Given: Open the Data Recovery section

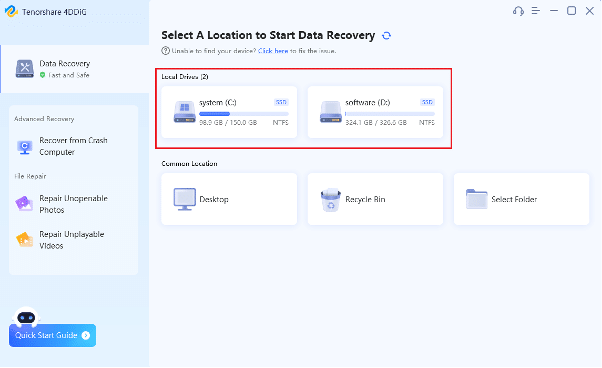Looking at the screenshot, I should (x=75, y=69).
